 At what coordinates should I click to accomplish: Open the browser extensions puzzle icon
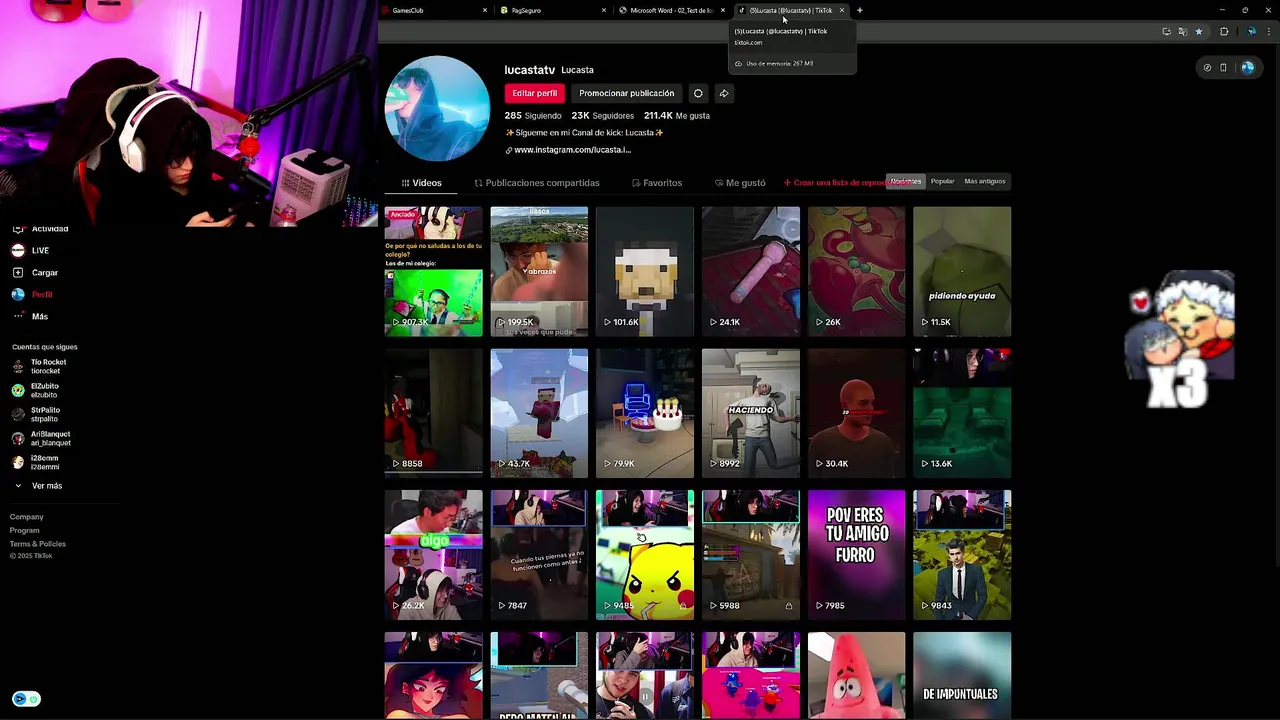click(x=1224, y=31)
